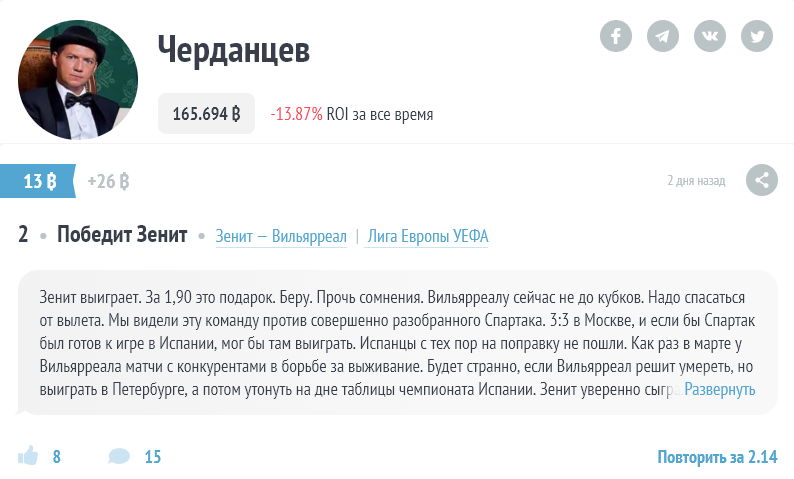The width and height of the screenshot is (794, 479).
Task: Open the Telegram share icon
Action: 663,36
